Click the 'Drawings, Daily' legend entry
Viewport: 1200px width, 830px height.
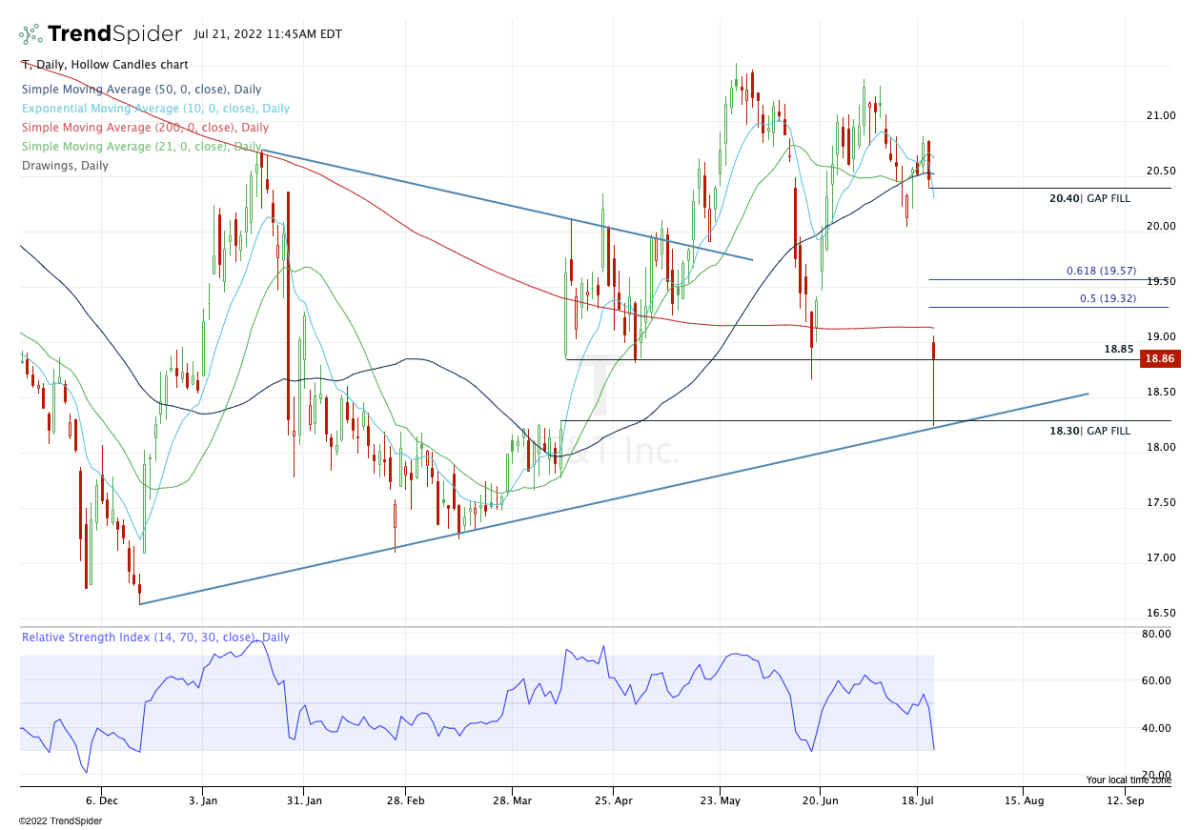(x=64, y=166)
